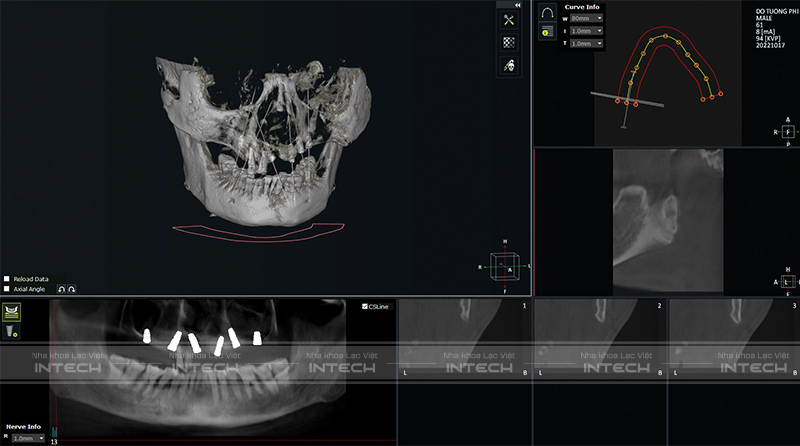Tick the Axial Angle checkbox

[x=7, y=289]
